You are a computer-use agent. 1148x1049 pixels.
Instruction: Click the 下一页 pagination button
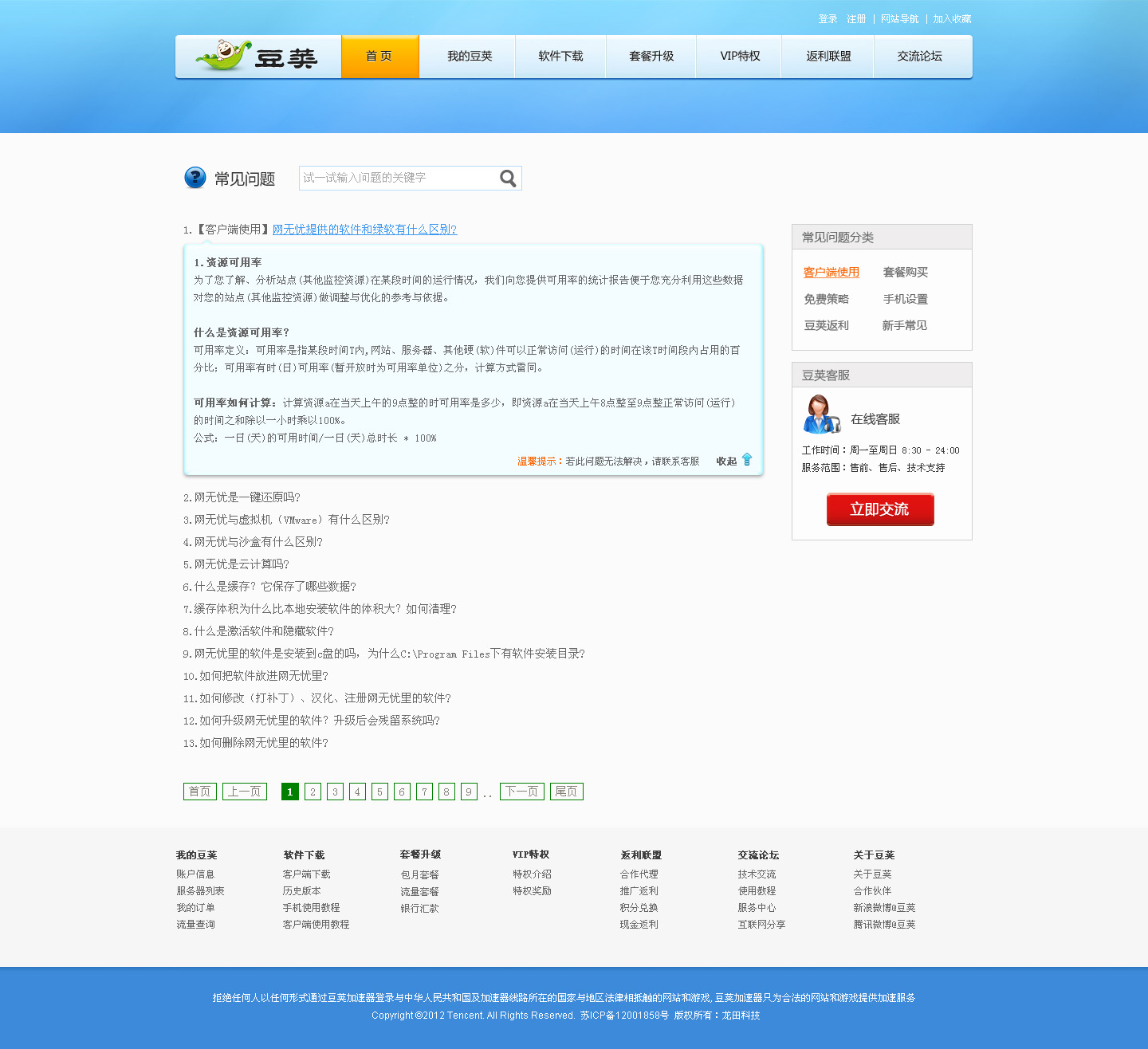pyautogui.click(x=522, y=792)
